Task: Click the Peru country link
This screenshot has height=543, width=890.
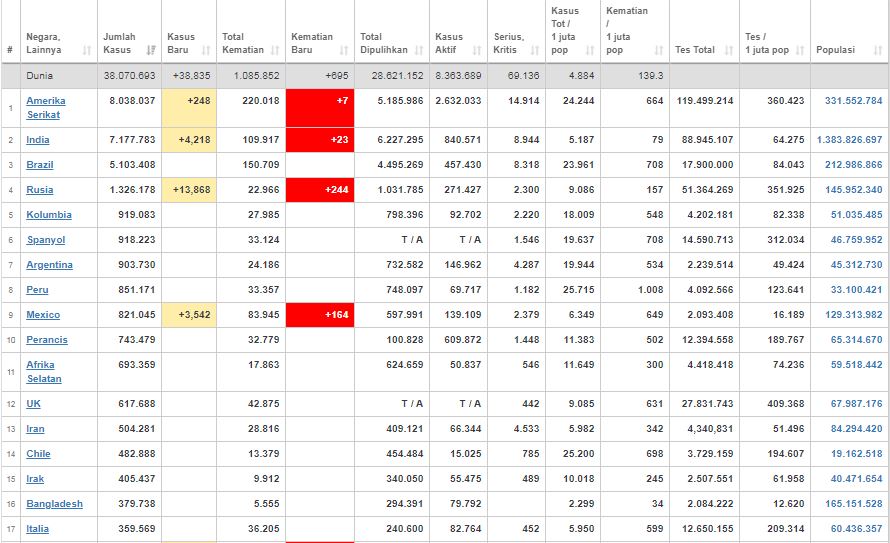Action: pos(37,289)
